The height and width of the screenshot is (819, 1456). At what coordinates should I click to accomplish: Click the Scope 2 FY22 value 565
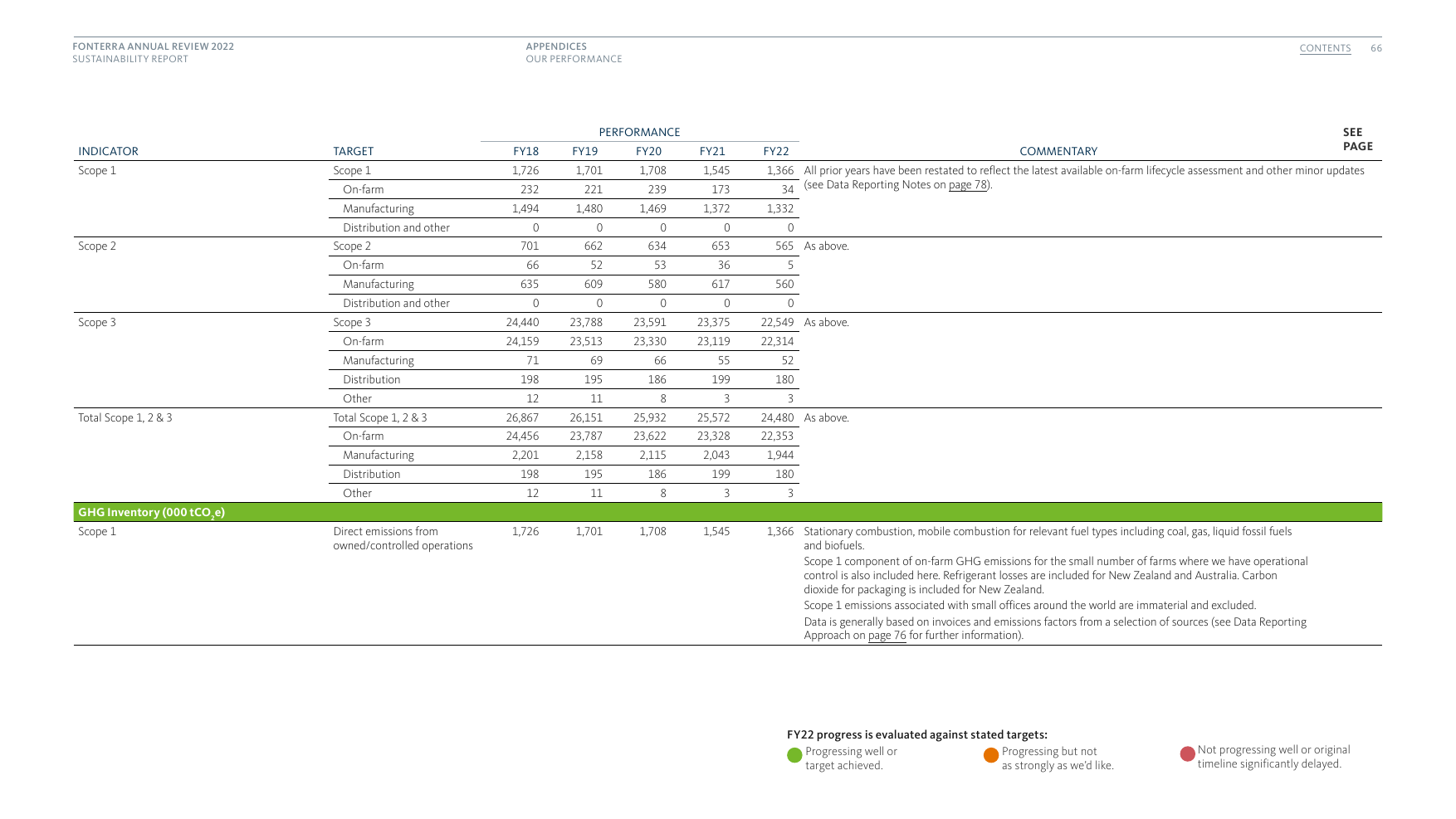click(x=784, y=246)
